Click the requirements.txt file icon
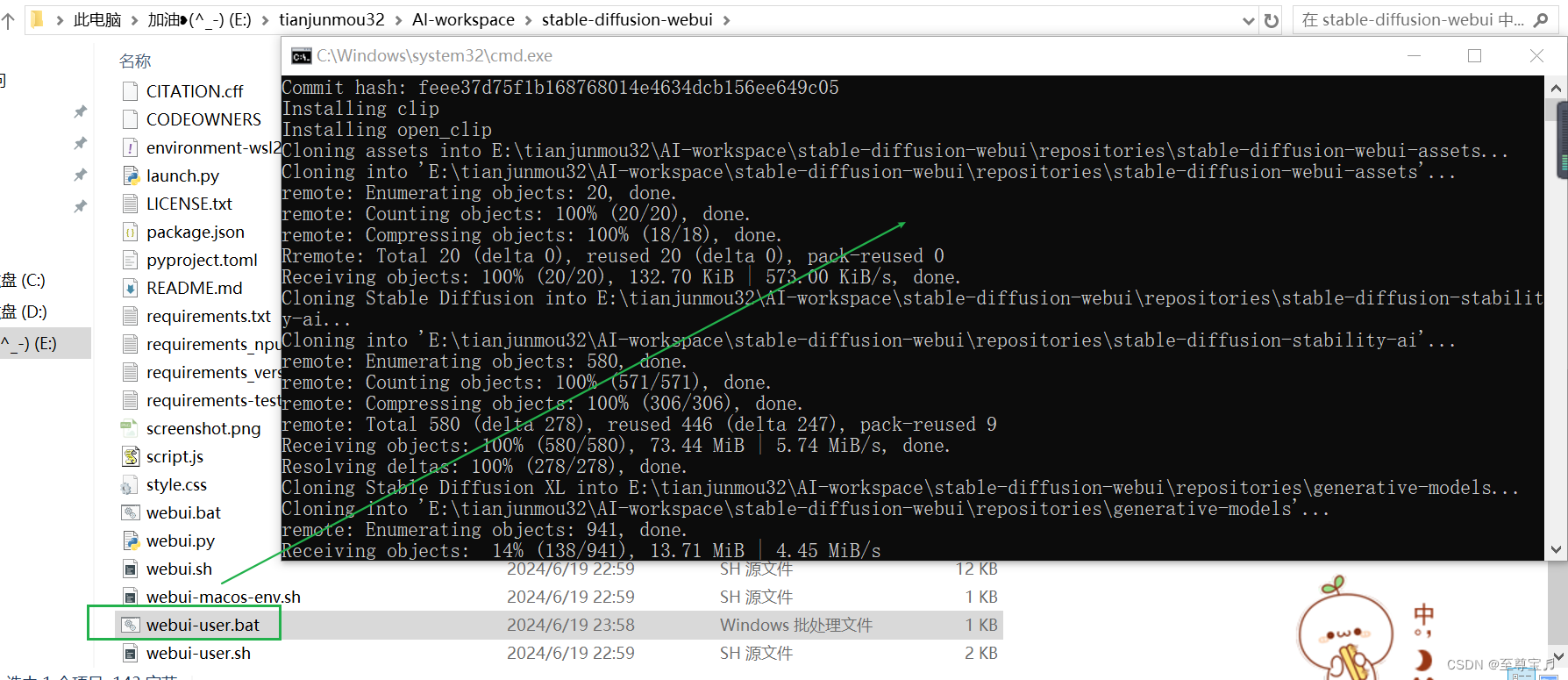The image size is (1568, 680). pos(131,316)
